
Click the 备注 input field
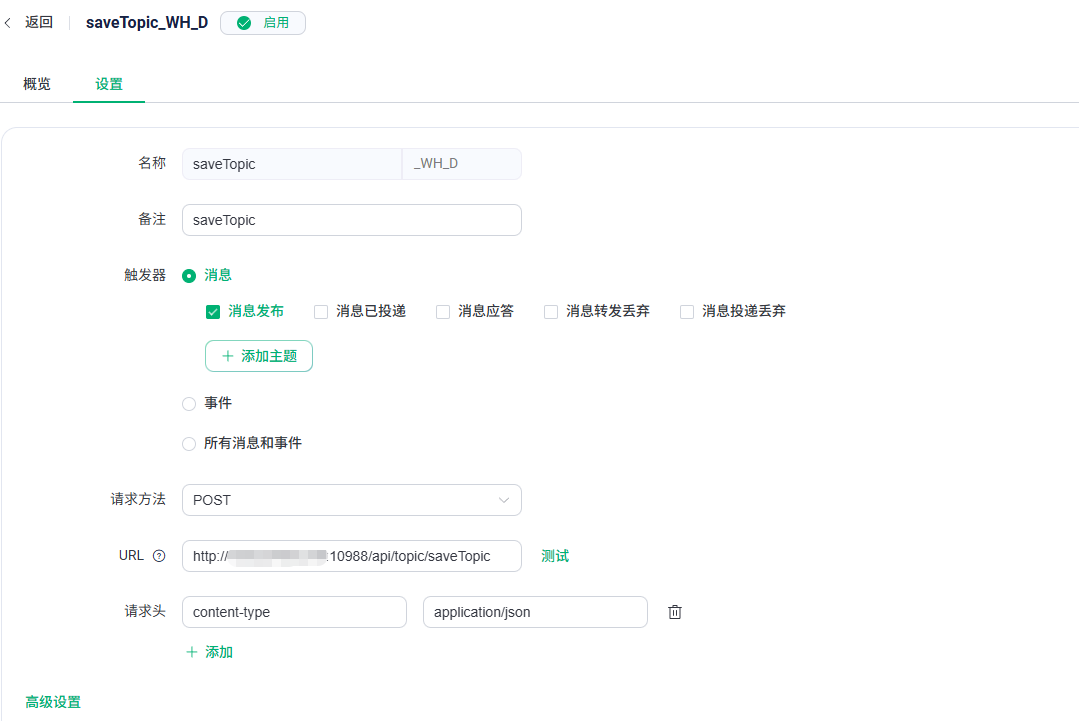(x=351, y=220)
